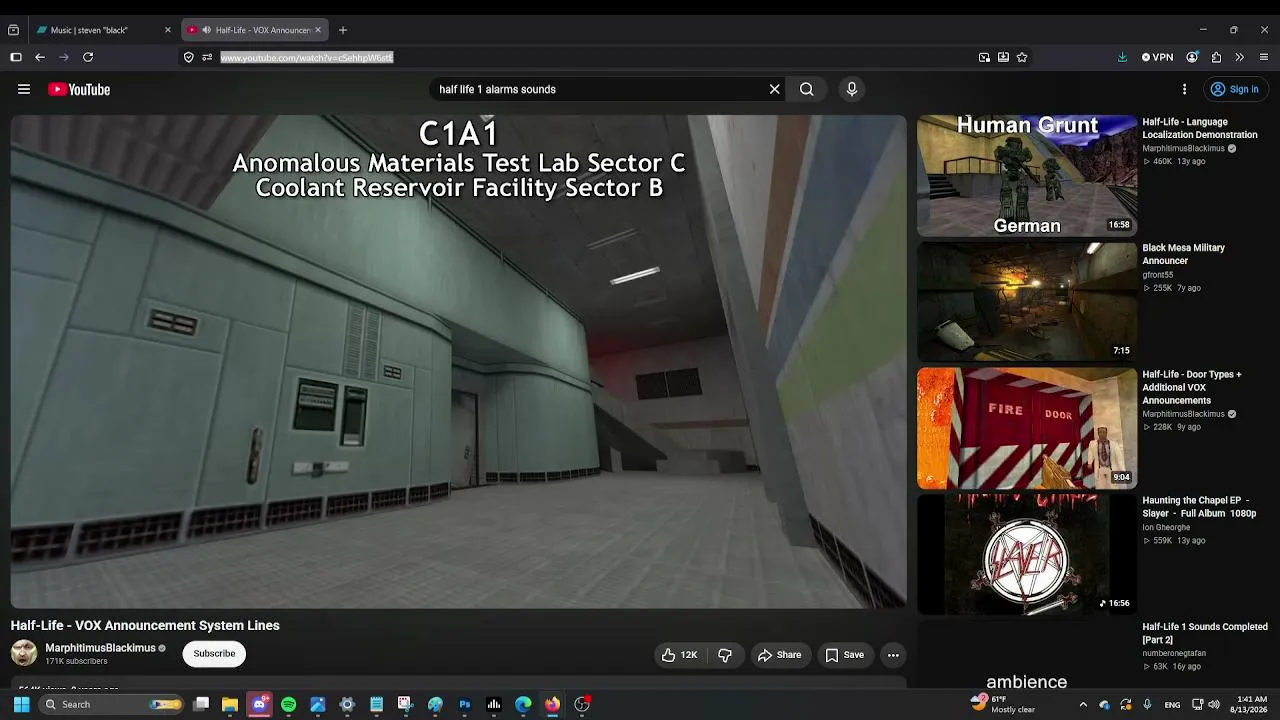Go forward in browser history

[x=64, y=57]
